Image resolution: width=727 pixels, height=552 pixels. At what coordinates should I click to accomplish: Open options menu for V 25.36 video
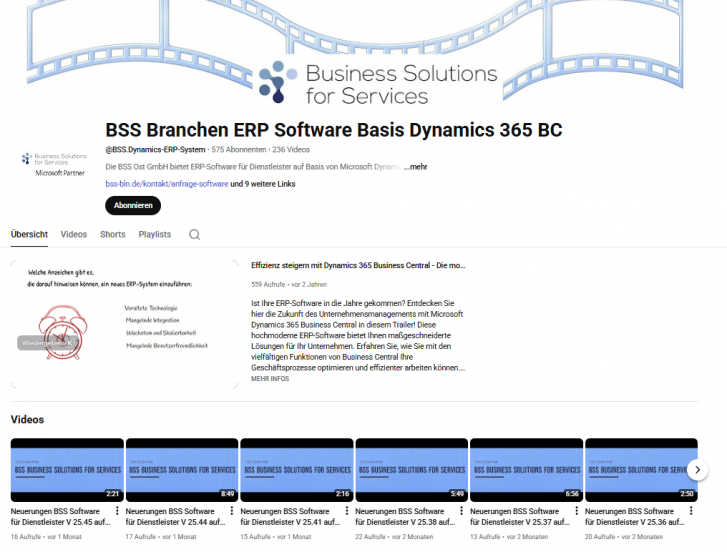691,511
